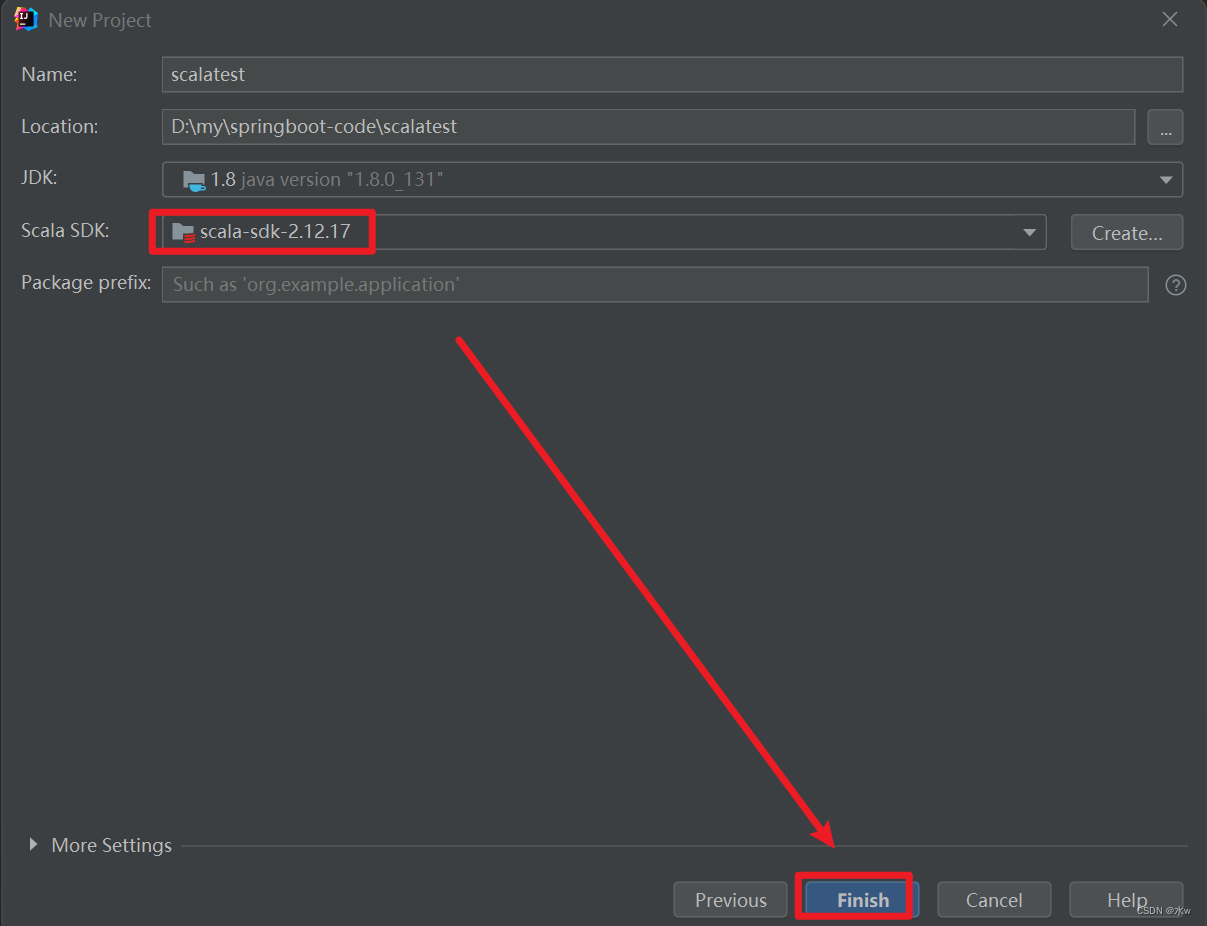This screenshot has height=926, width=1207.
Task: Click the scala-sdk-2.12.17 library icon
Action: click(183, 232)
